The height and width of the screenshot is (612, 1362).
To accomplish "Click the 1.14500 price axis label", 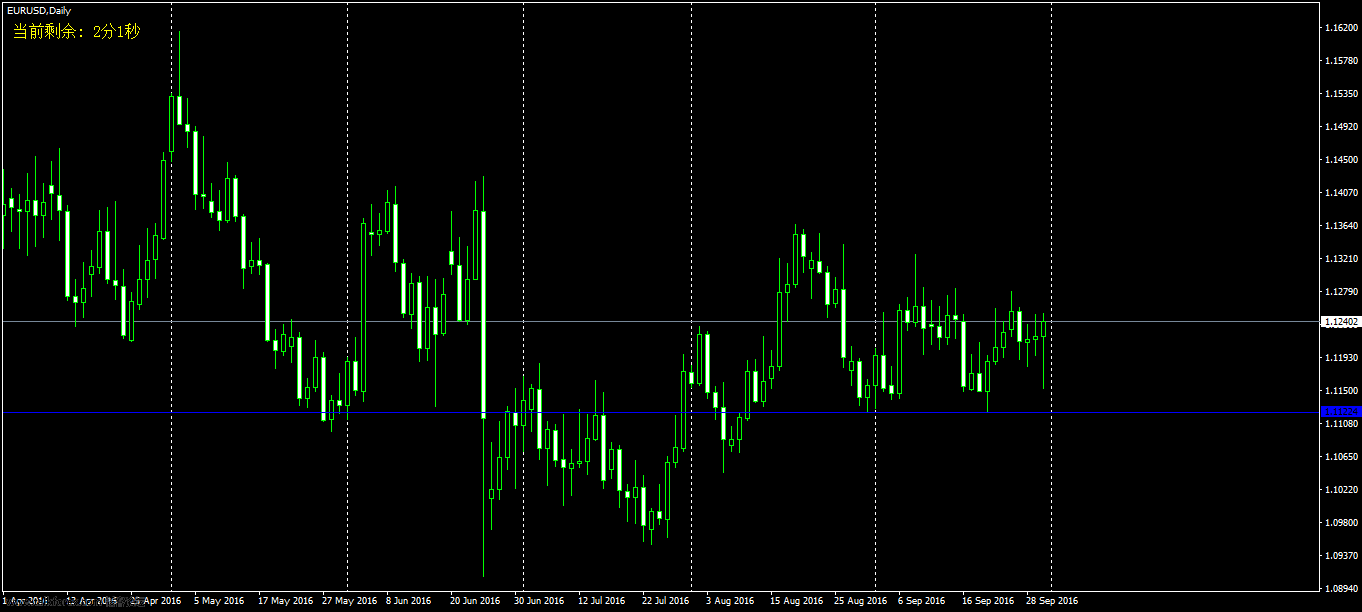I will (x=1341, y=160).
